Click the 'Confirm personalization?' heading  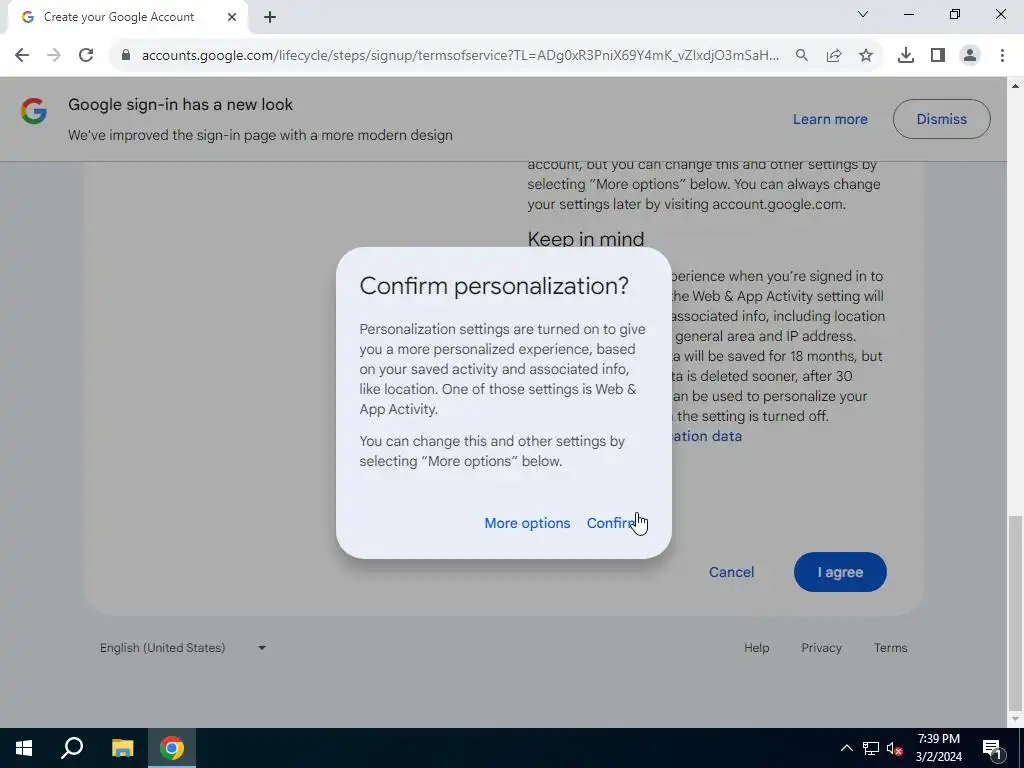point(494,286)
